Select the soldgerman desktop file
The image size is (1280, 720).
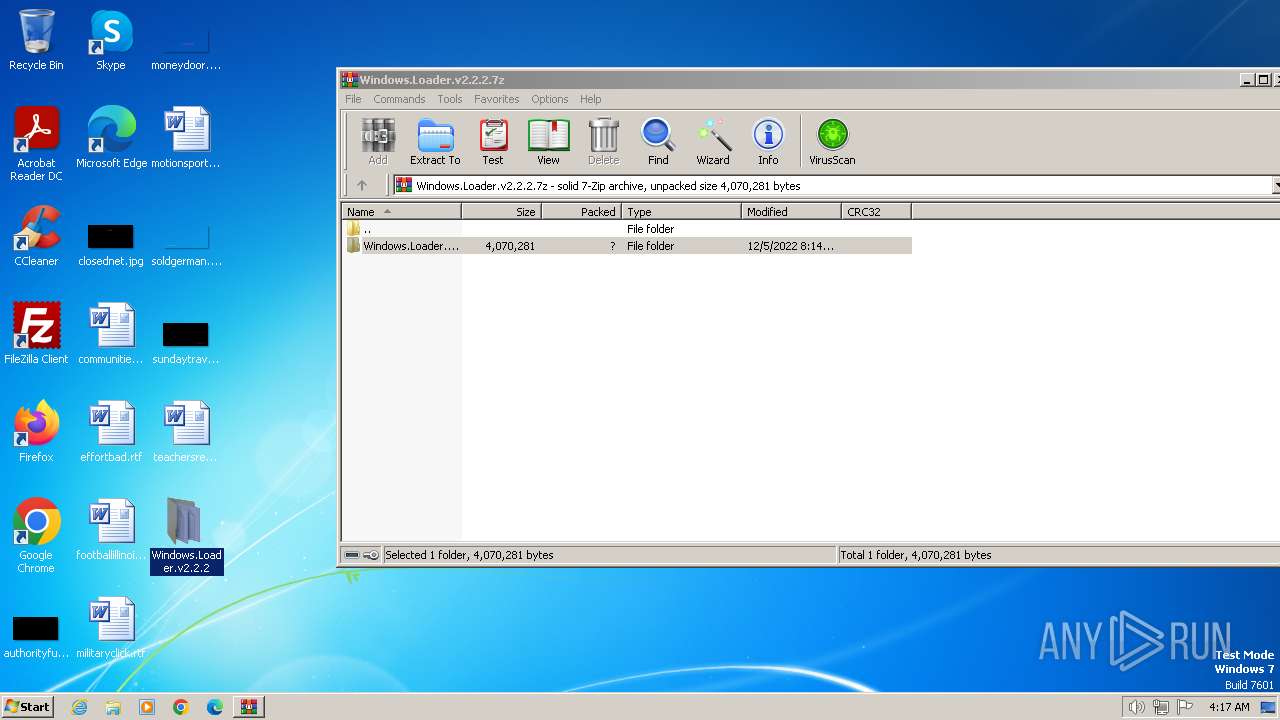pos(186,246)
